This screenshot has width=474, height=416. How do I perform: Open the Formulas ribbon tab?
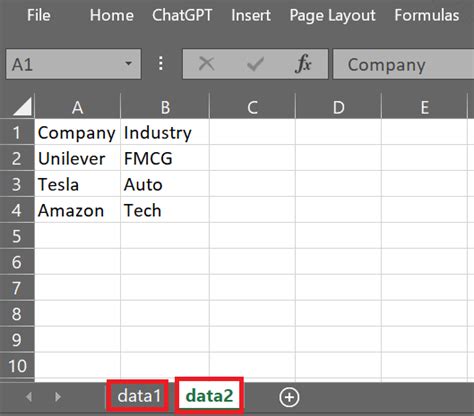coord(427,15)
